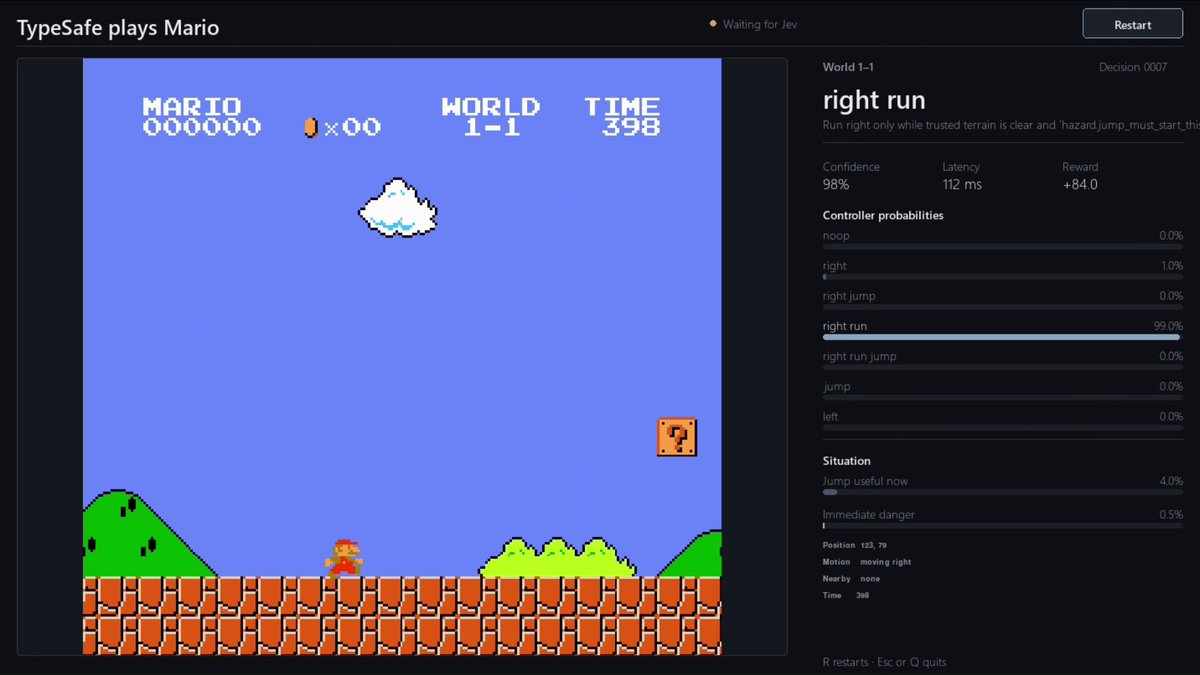Click the "R restarts · Esc or Q quits" hint
The height and width of the screenshot is (675, 1200).
[884, 662]
